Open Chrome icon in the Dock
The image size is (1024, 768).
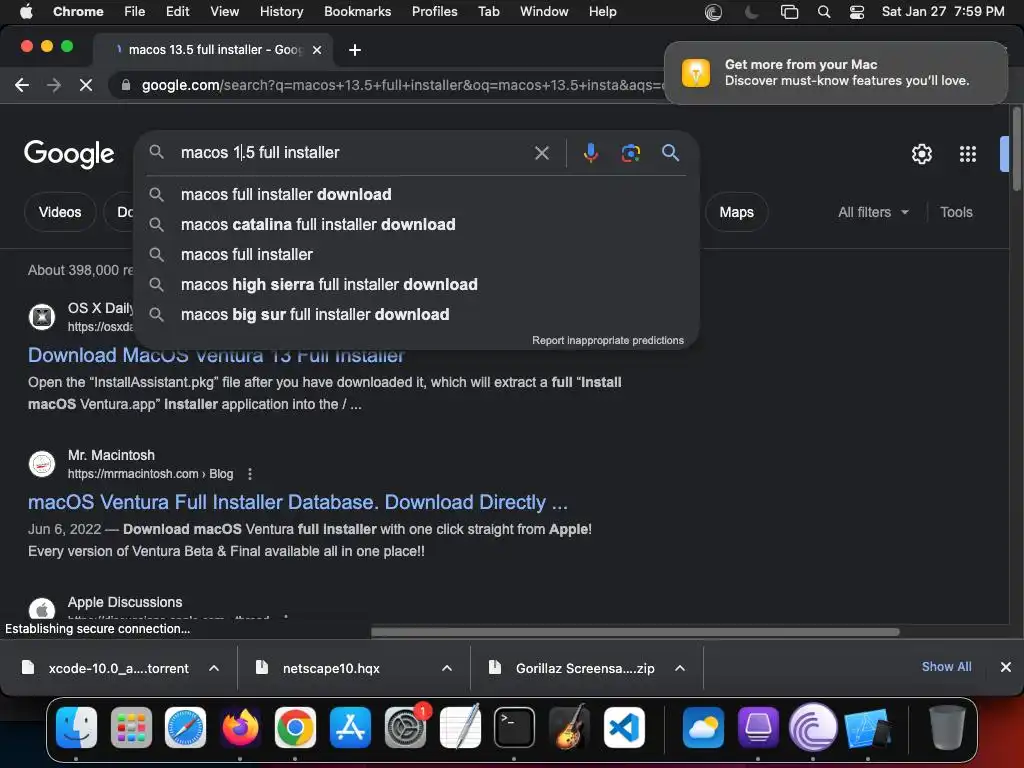click(295, 727)
